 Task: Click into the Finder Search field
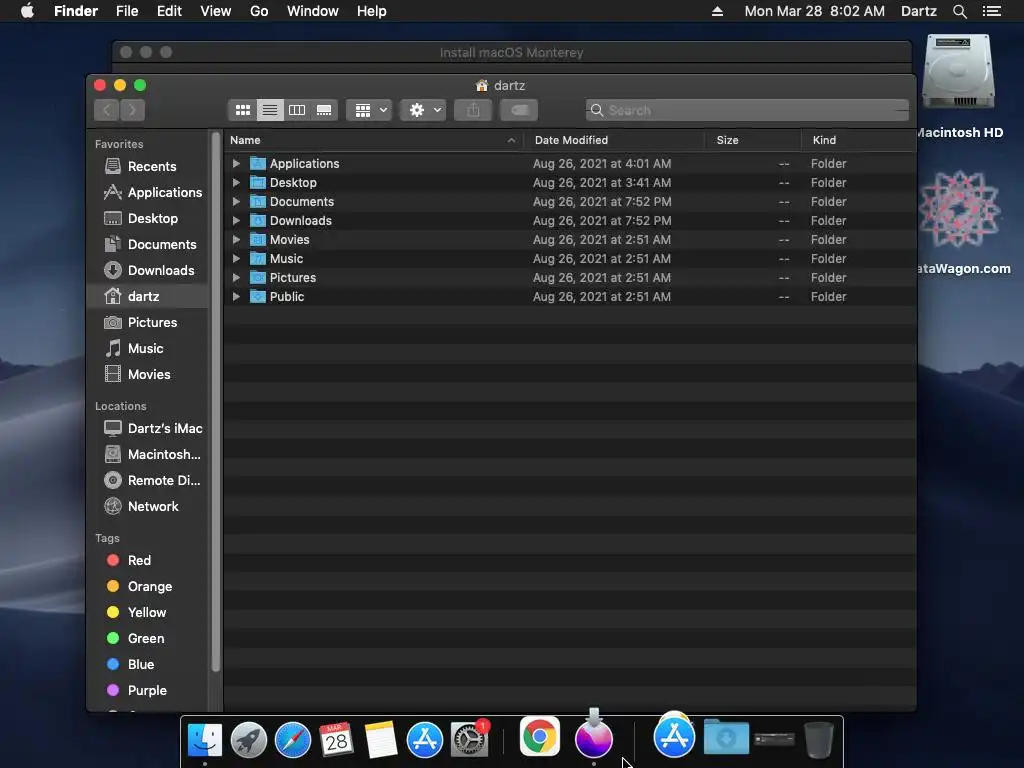(x=747, y=110)
